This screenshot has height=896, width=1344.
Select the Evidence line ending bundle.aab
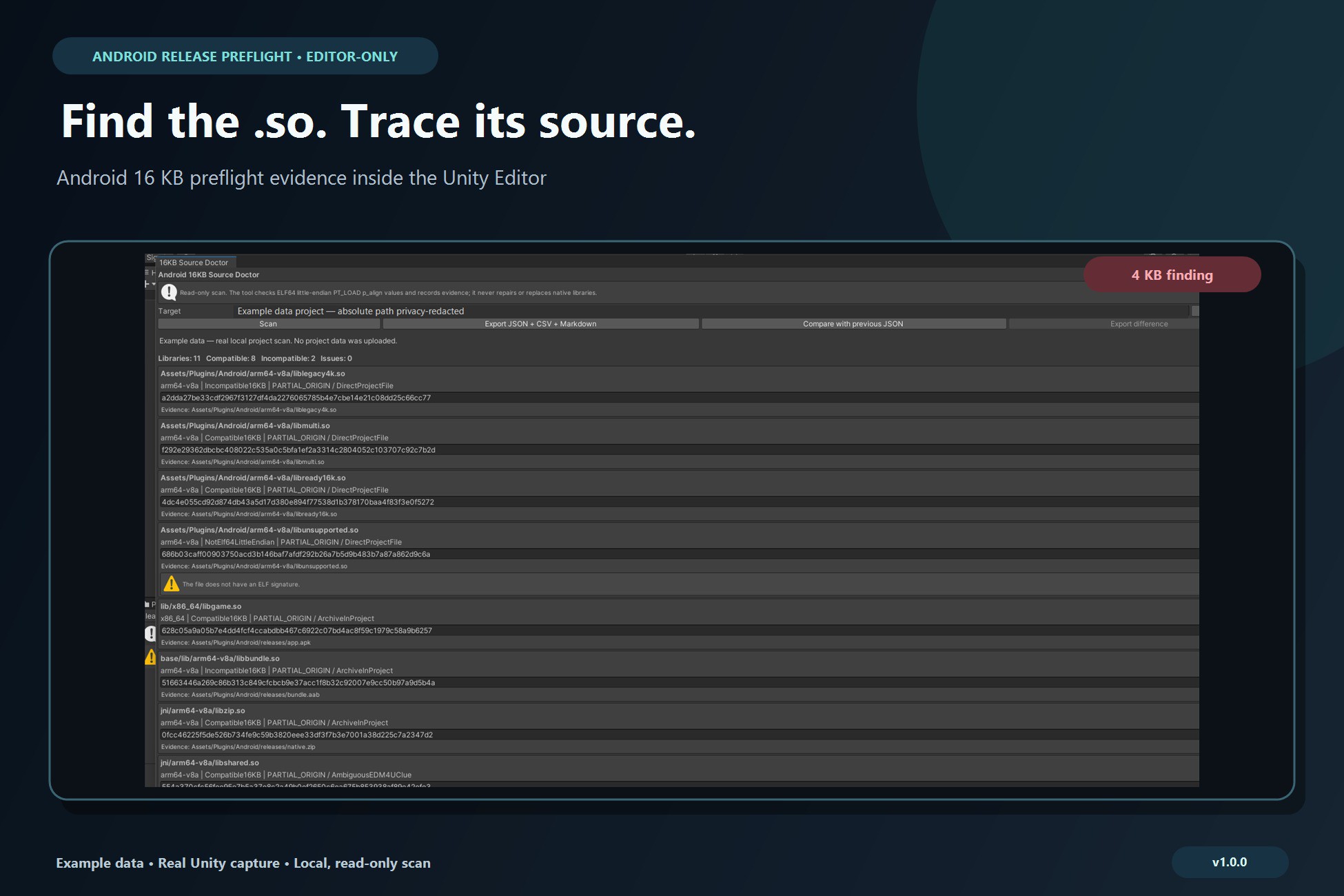[x=241, y=695]
